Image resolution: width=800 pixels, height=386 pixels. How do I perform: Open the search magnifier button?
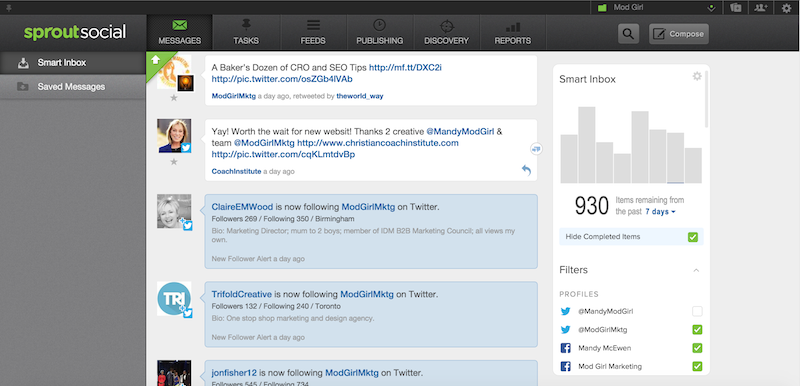click(x=629, y=34)
